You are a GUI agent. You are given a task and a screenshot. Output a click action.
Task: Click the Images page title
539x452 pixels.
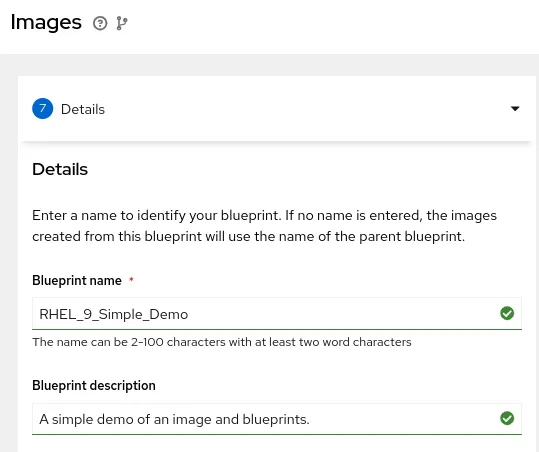tap(46, 22)
